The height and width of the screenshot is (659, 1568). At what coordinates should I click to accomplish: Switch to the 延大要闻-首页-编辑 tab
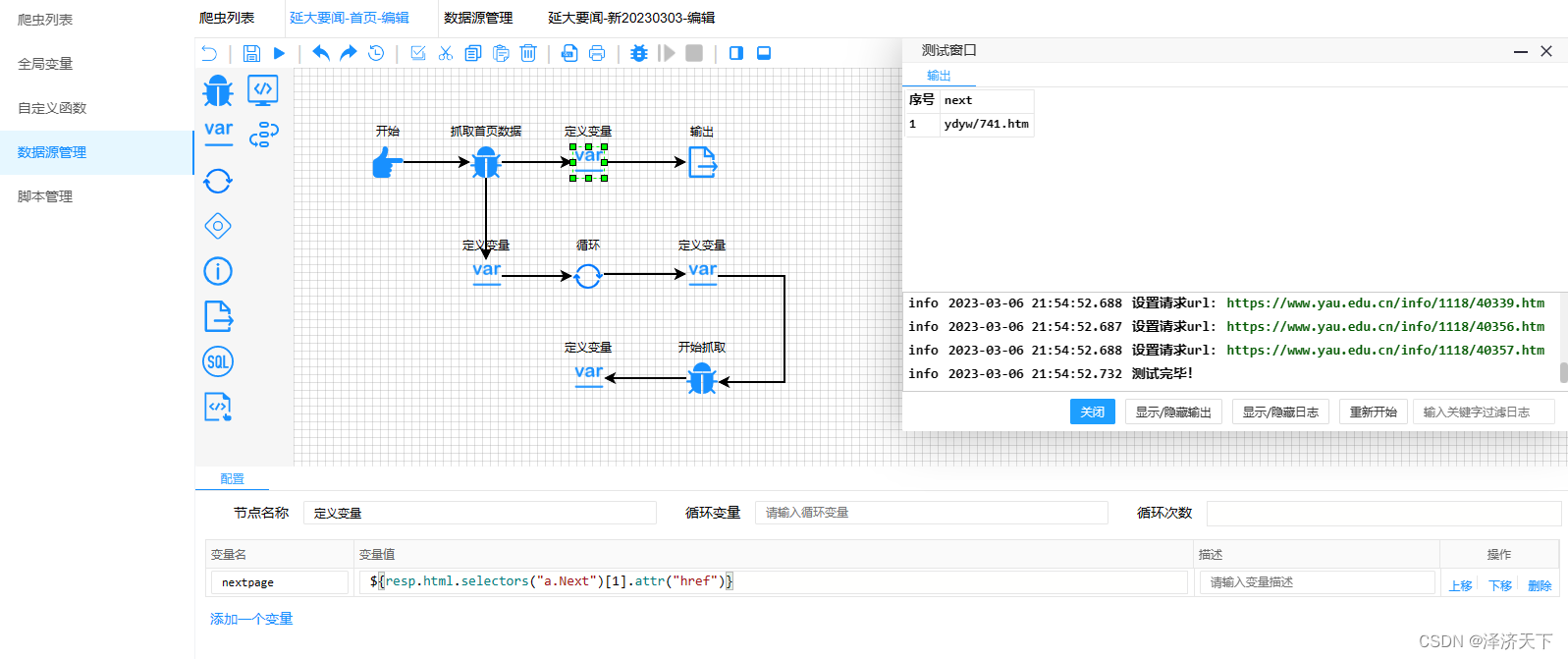[x=350, y=18]
